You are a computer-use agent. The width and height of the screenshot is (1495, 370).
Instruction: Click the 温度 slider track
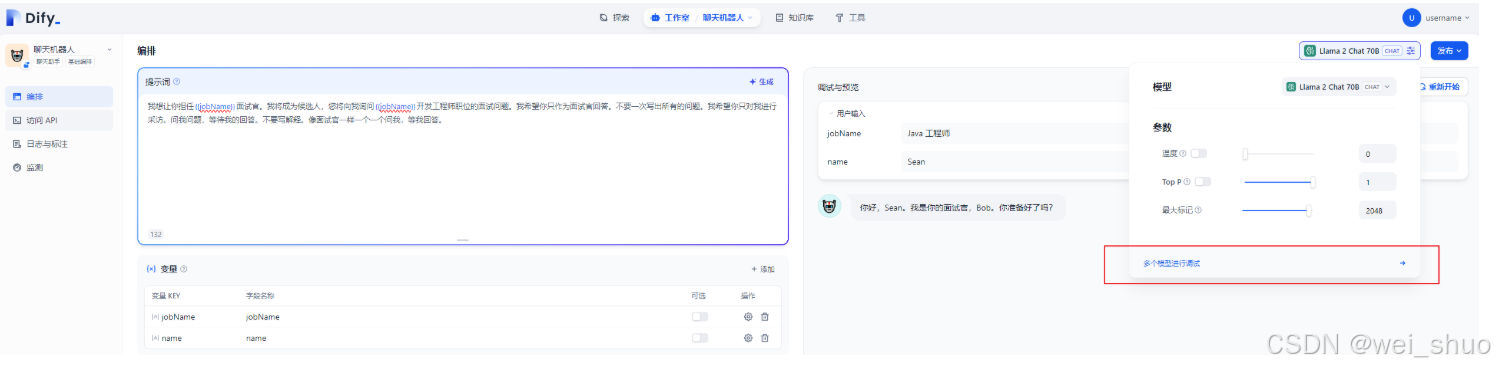1279,154
